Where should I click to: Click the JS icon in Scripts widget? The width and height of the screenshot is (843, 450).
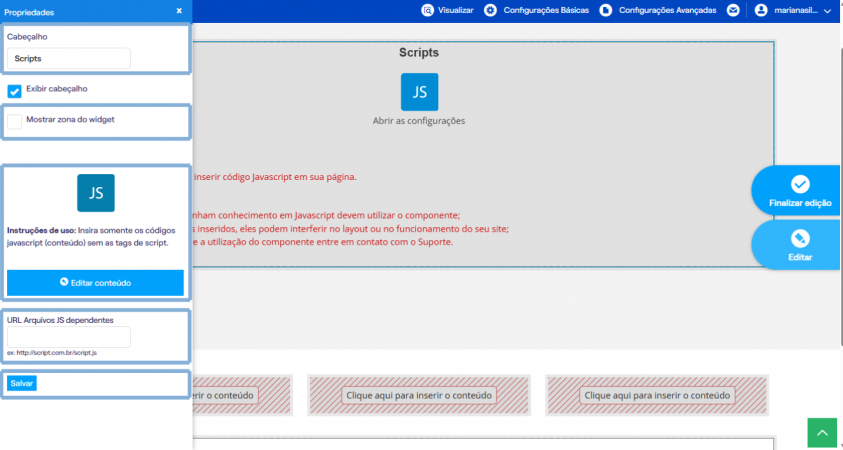point(419,92)
